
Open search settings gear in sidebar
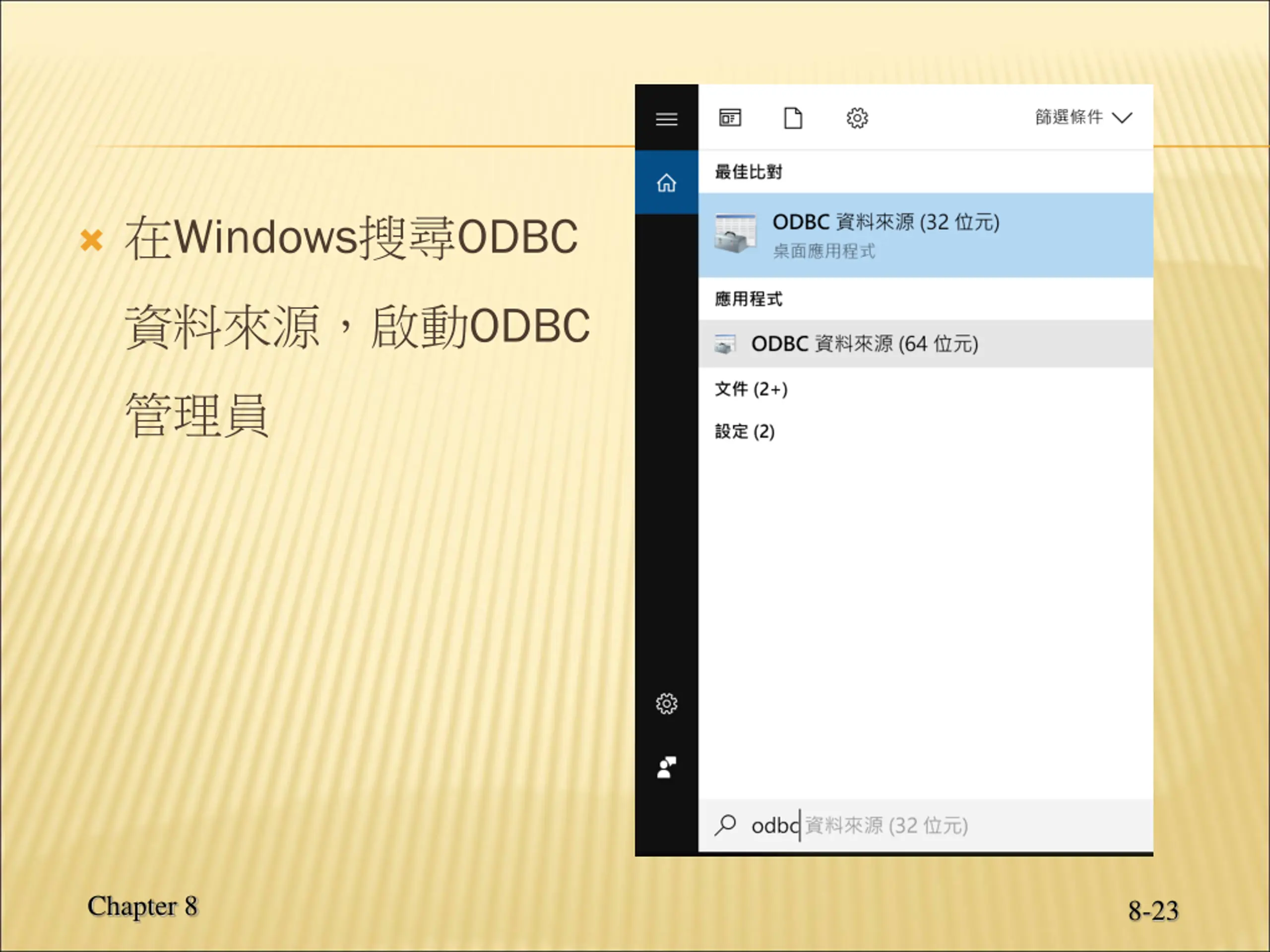click(667, 704)
